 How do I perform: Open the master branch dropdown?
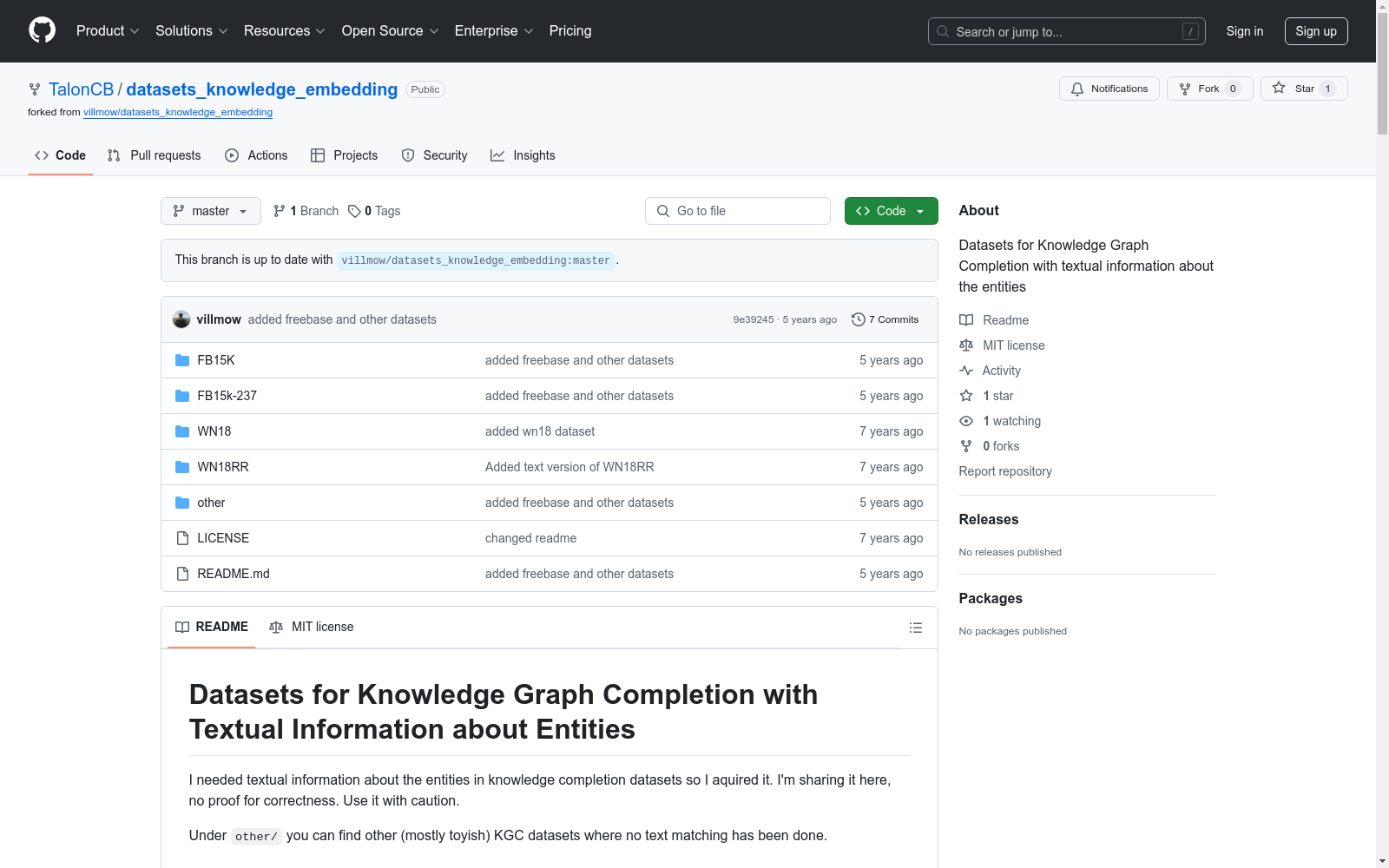[x=211, y=211]
